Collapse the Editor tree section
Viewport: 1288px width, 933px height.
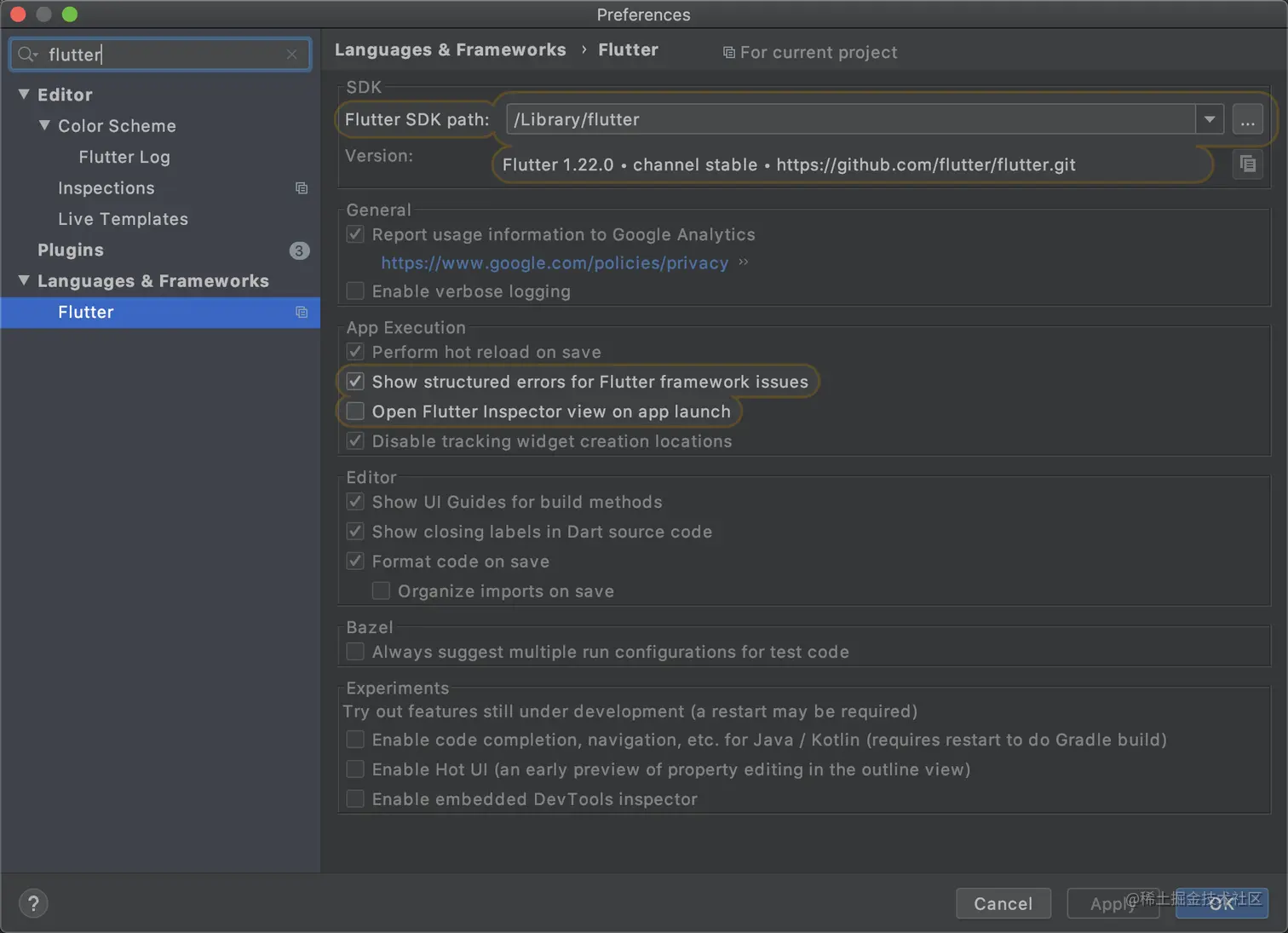tap(24, 95)
